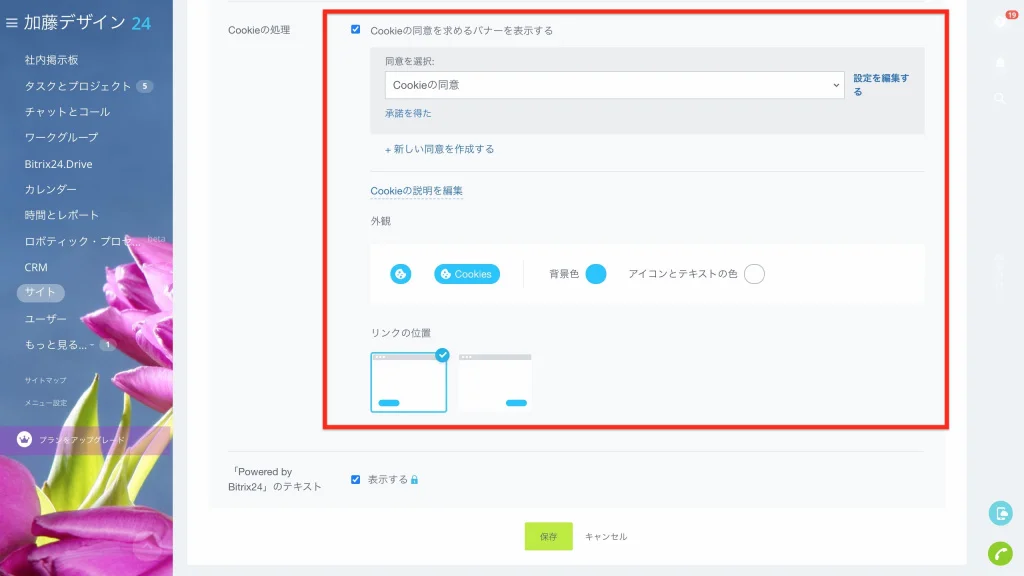Click the search magnifier icon on the right

1000,98
